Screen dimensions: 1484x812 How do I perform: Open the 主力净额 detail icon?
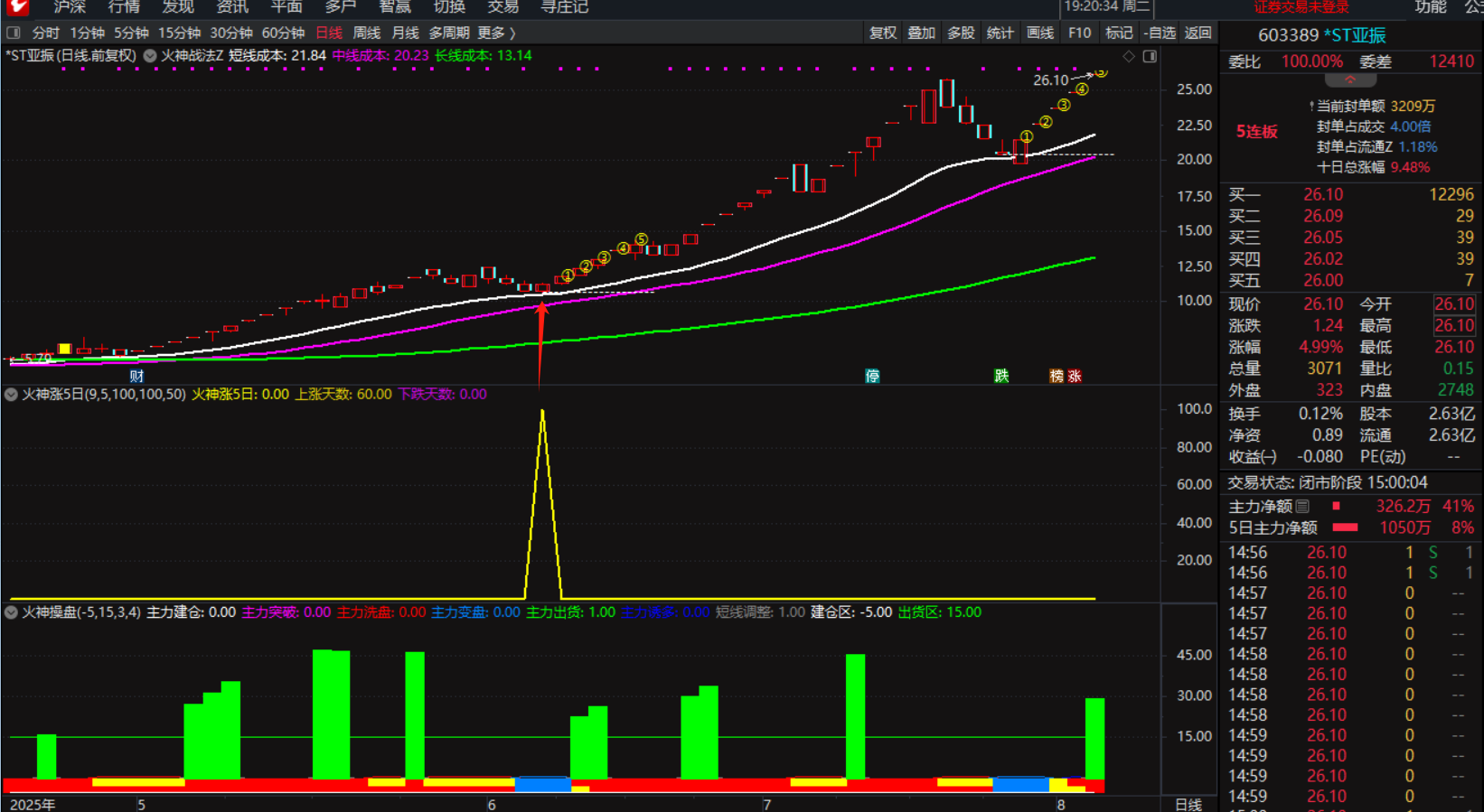(1302, 507)
